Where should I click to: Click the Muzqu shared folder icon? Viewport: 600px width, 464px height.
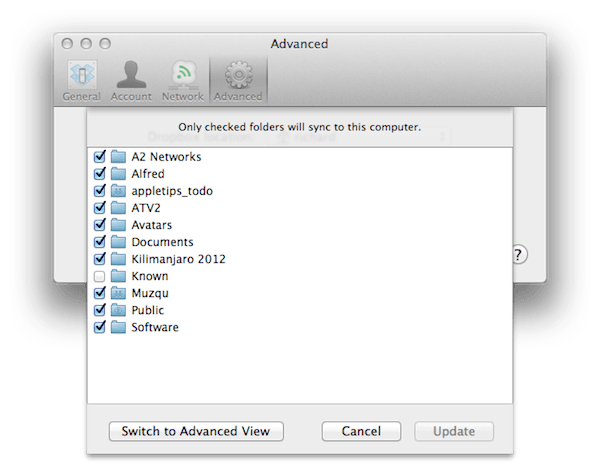pos(118,293)
